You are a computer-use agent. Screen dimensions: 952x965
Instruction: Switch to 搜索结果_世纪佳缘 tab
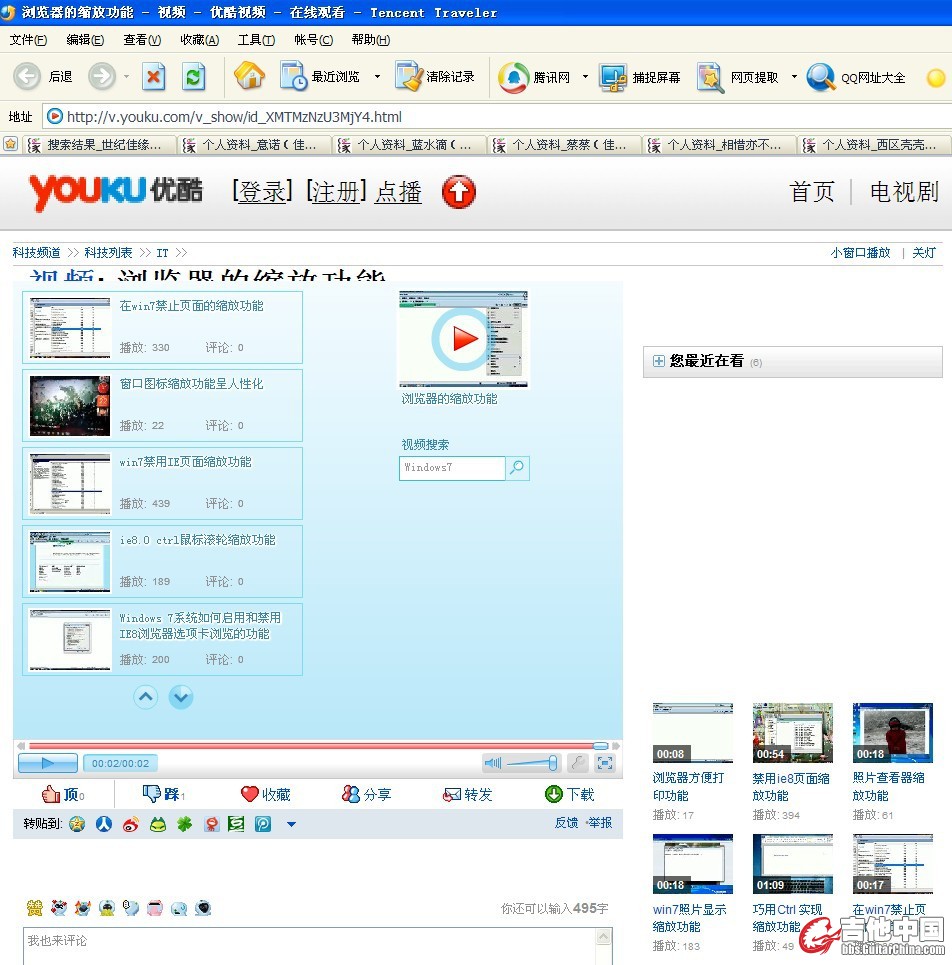(100, 145)
